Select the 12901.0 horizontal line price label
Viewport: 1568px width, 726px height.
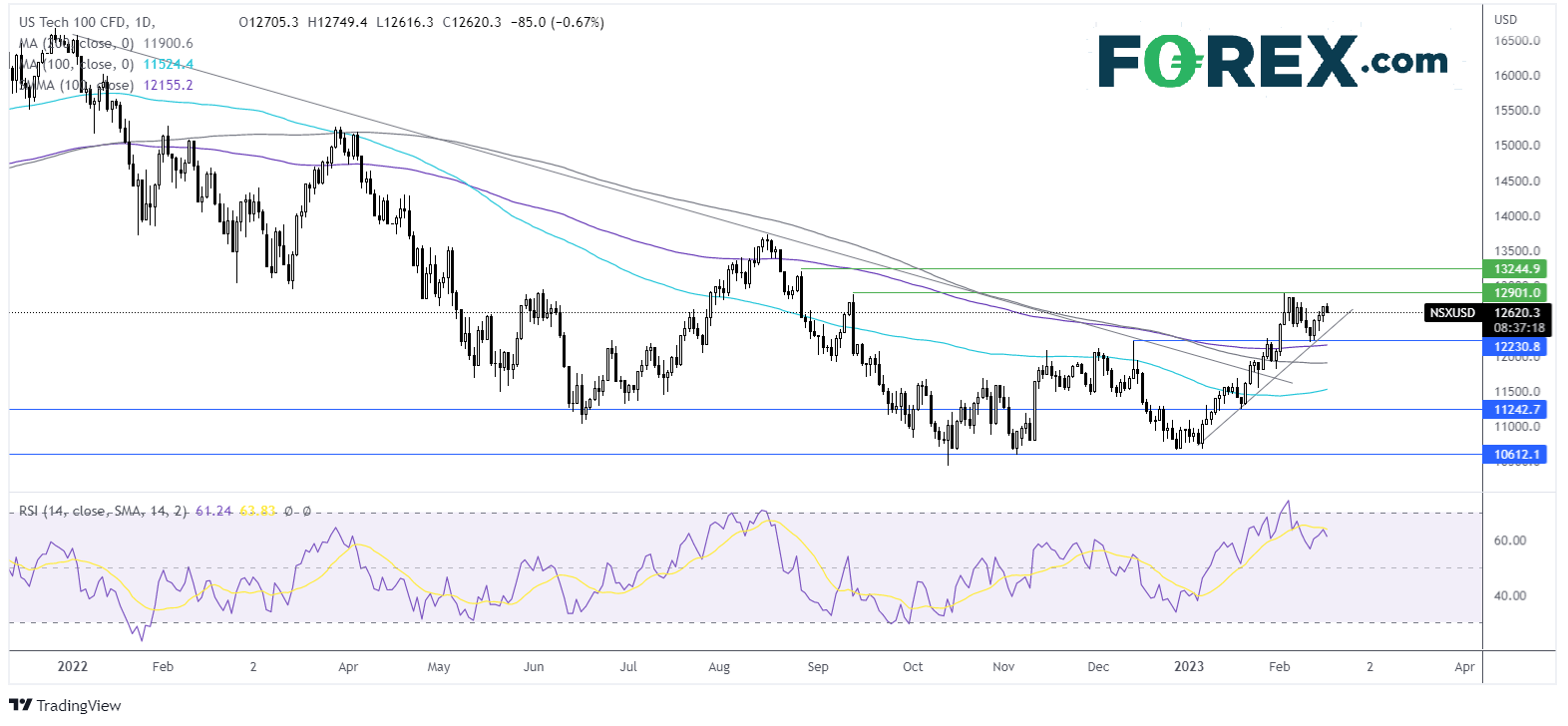tap(1517, 292)
